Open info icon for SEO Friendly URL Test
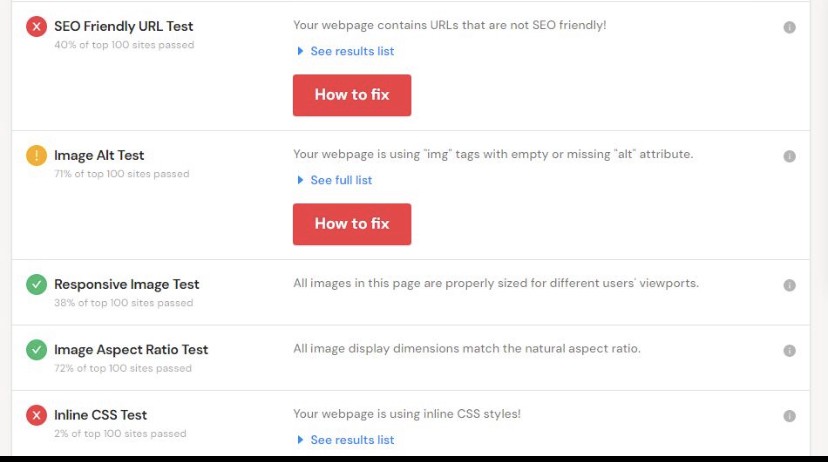This screenshot has width=828, height=462. coord(789,27)
